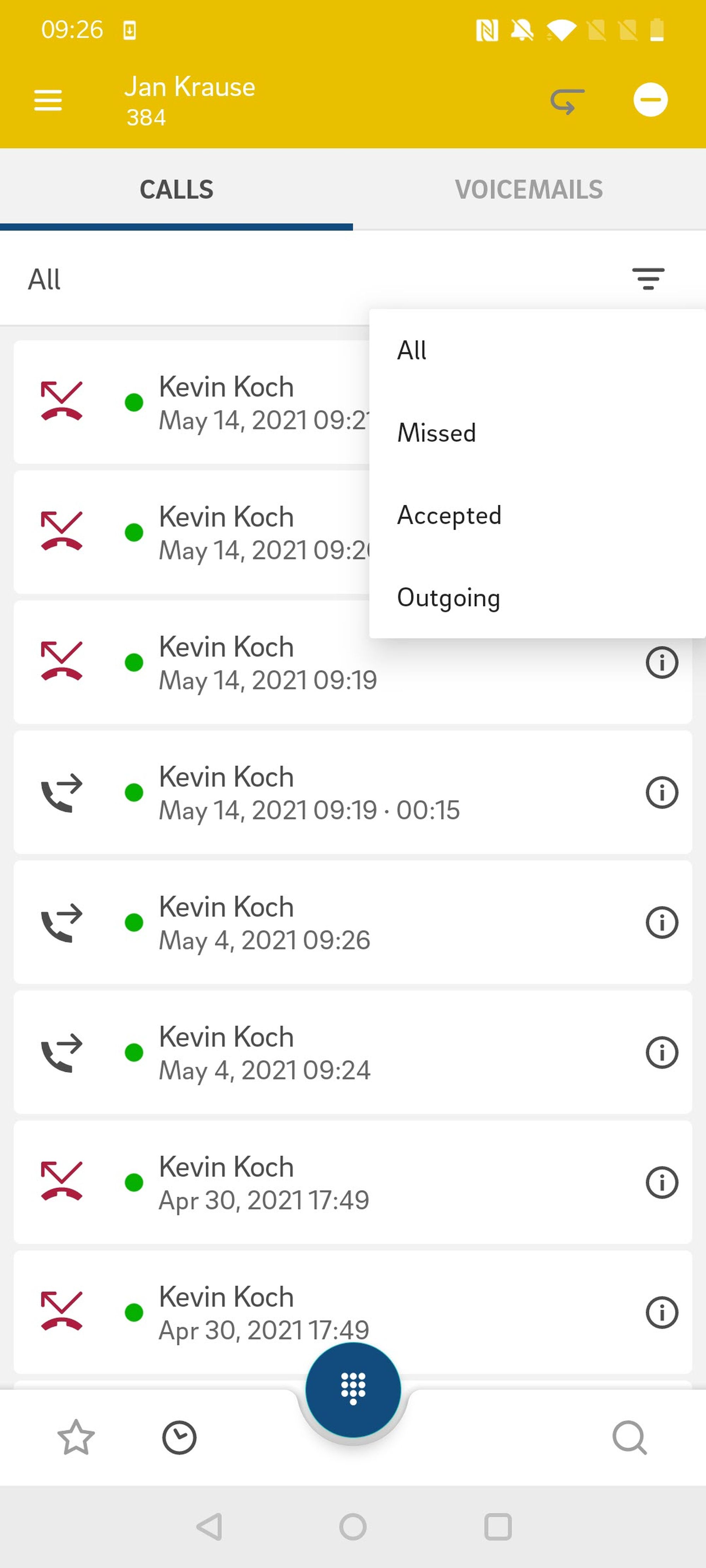Select All in the filter popup
Viewport: 706px width, 1568px height.
pyautogui.click(x=412, y=351)
